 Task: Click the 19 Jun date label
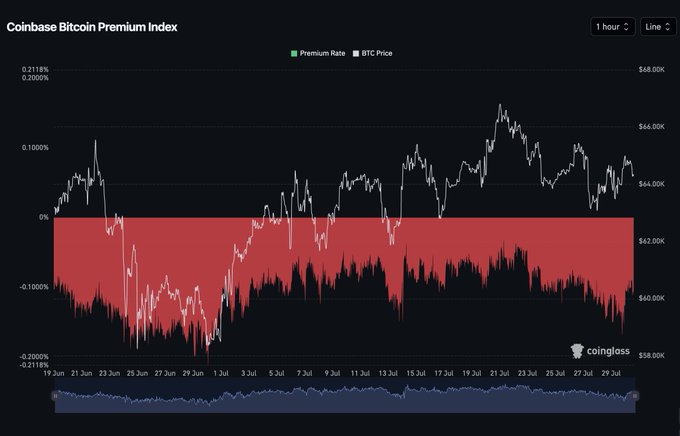coord(54,374)
